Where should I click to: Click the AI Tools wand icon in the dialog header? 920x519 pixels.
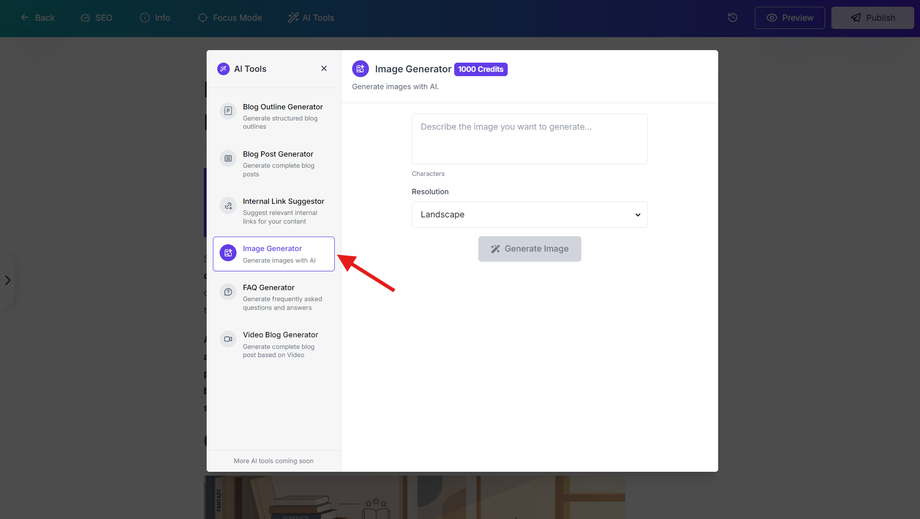point(224,69)
